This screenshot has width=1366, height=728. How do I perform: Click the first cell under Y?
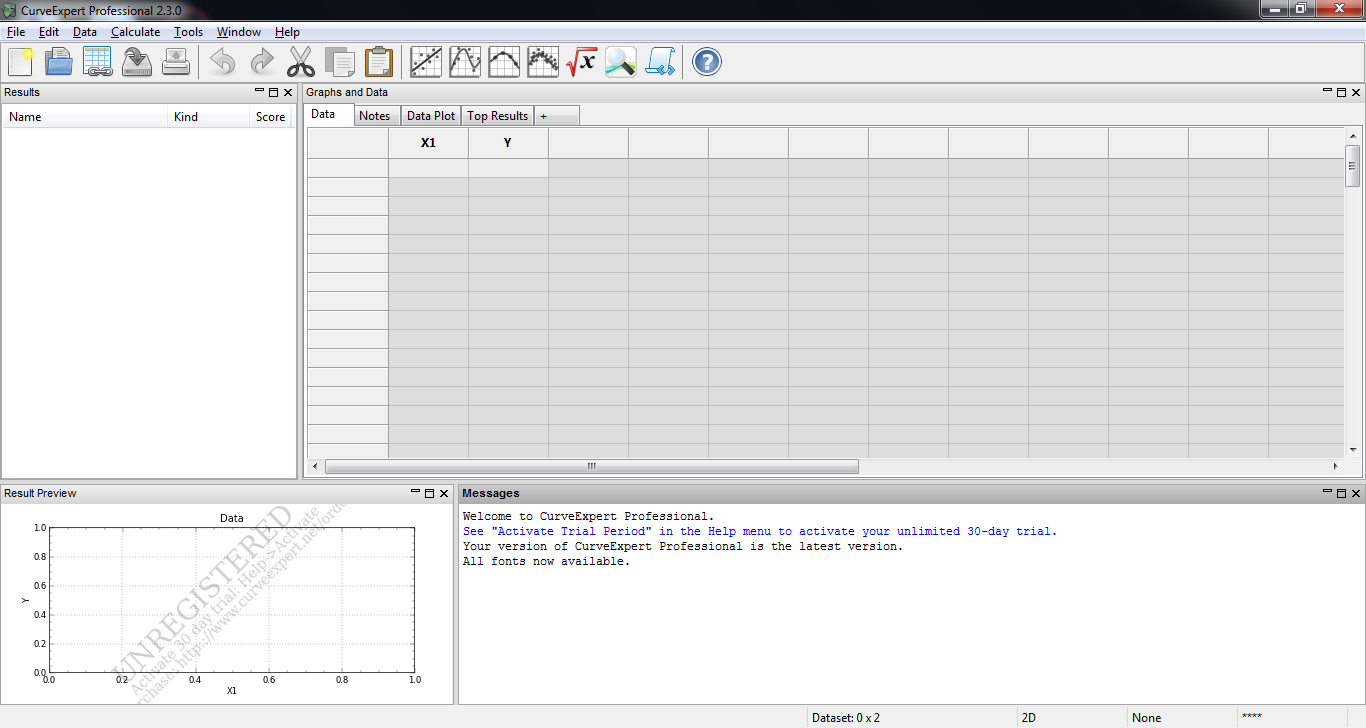click(x=508, y=168)
